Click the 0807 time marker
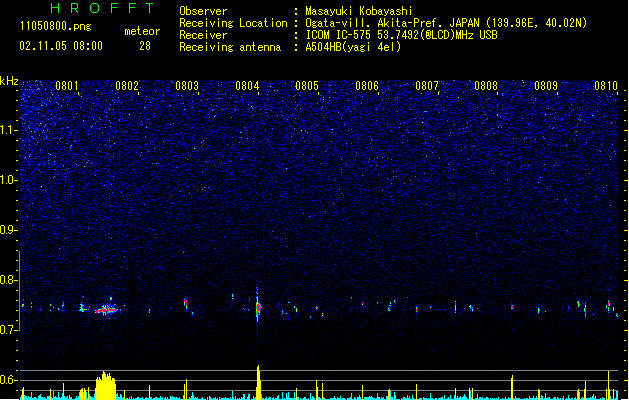Image resolution: width=629 pixels, height=400 pixels. pyautogui.click(x=427, y=86)
